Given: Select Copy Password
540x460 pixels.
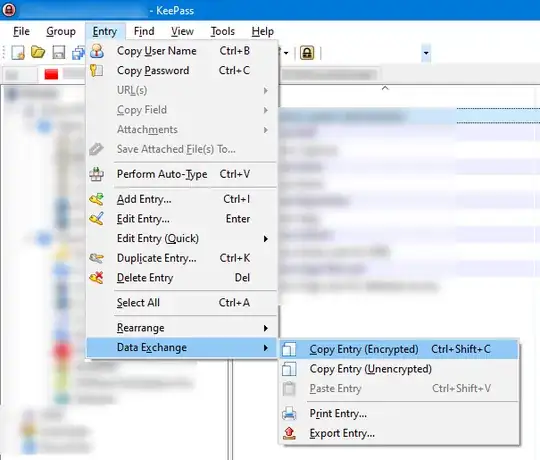Looking at the screenshot, I should 182,71.
